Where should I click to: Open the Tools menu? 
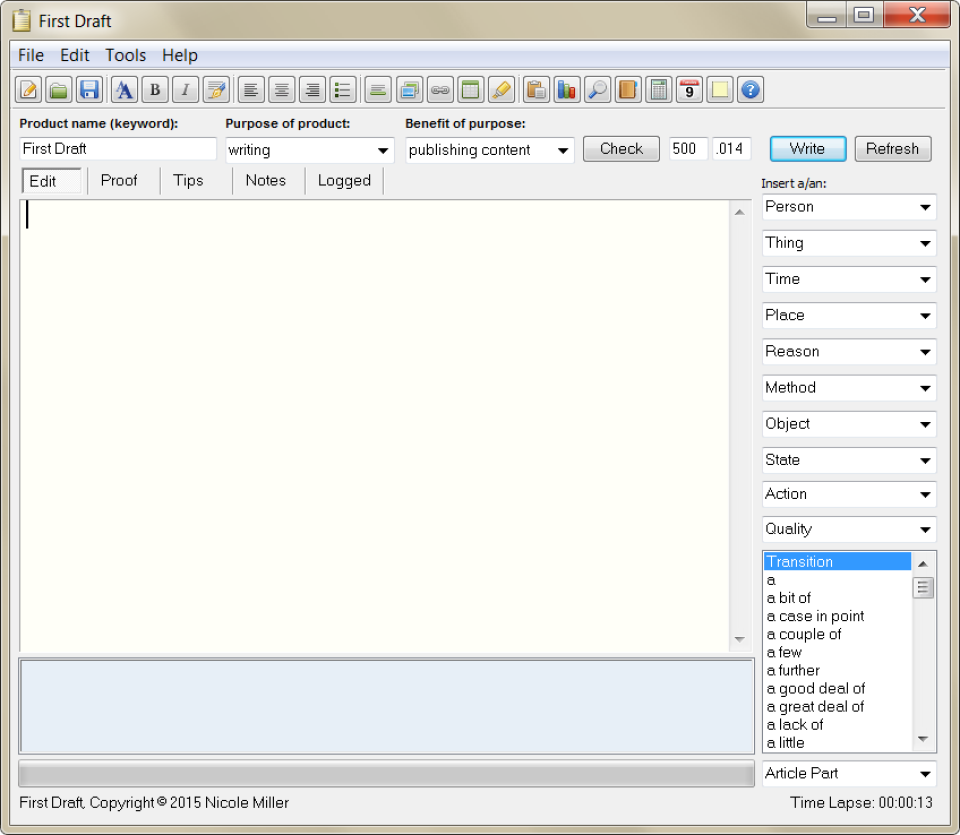point(126,55)
